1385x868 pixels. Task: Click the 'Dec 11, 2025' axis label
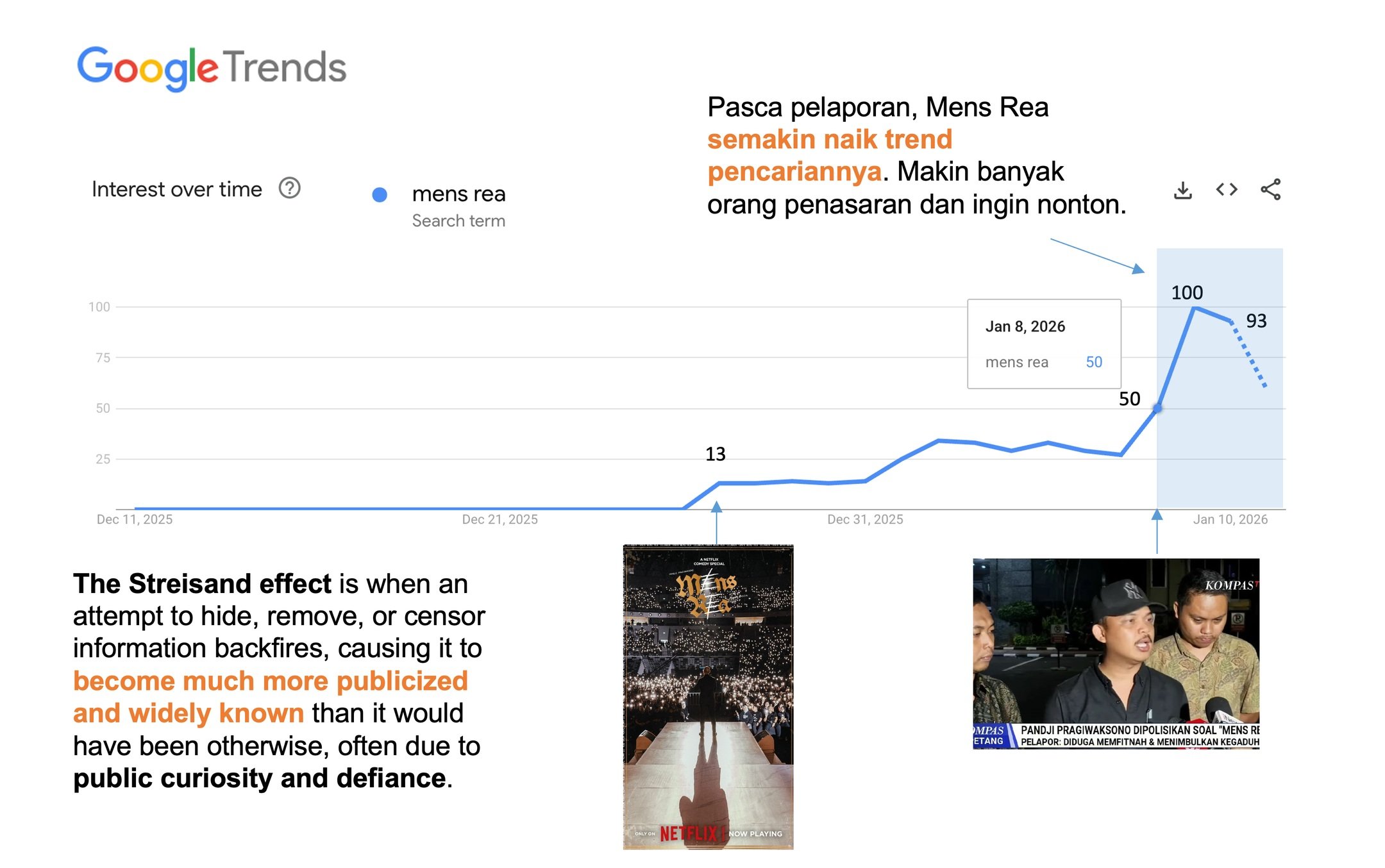pyautogui.click(x=135, y=519)
